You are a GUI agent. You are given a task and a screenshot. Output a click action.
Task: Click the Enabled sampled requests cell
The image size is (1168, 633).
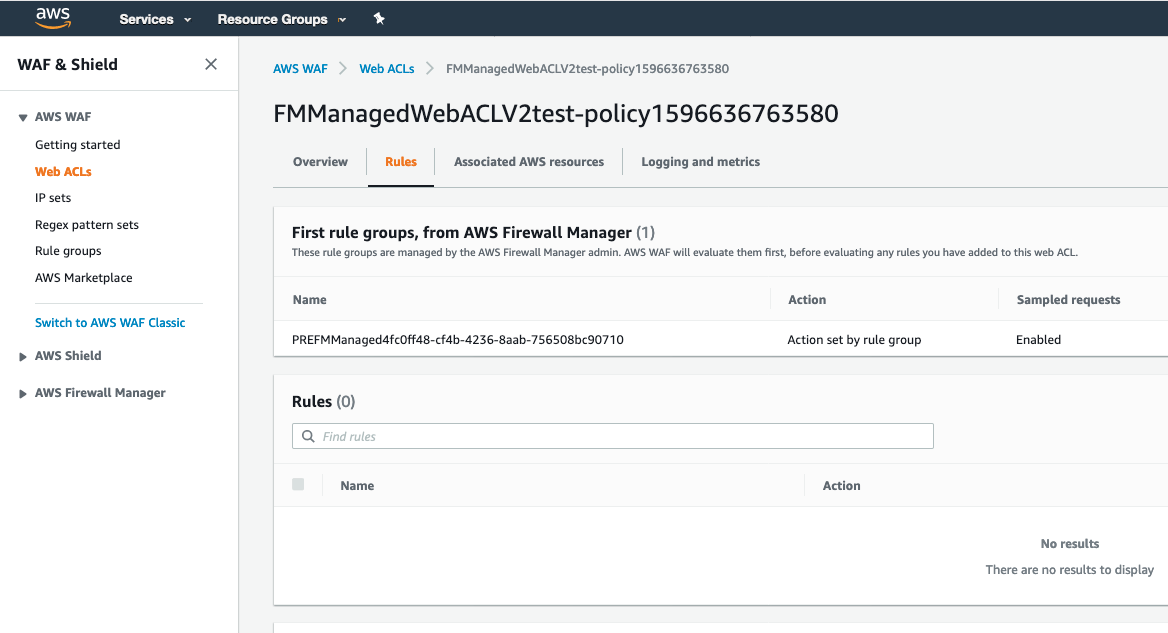(1038, 340)
